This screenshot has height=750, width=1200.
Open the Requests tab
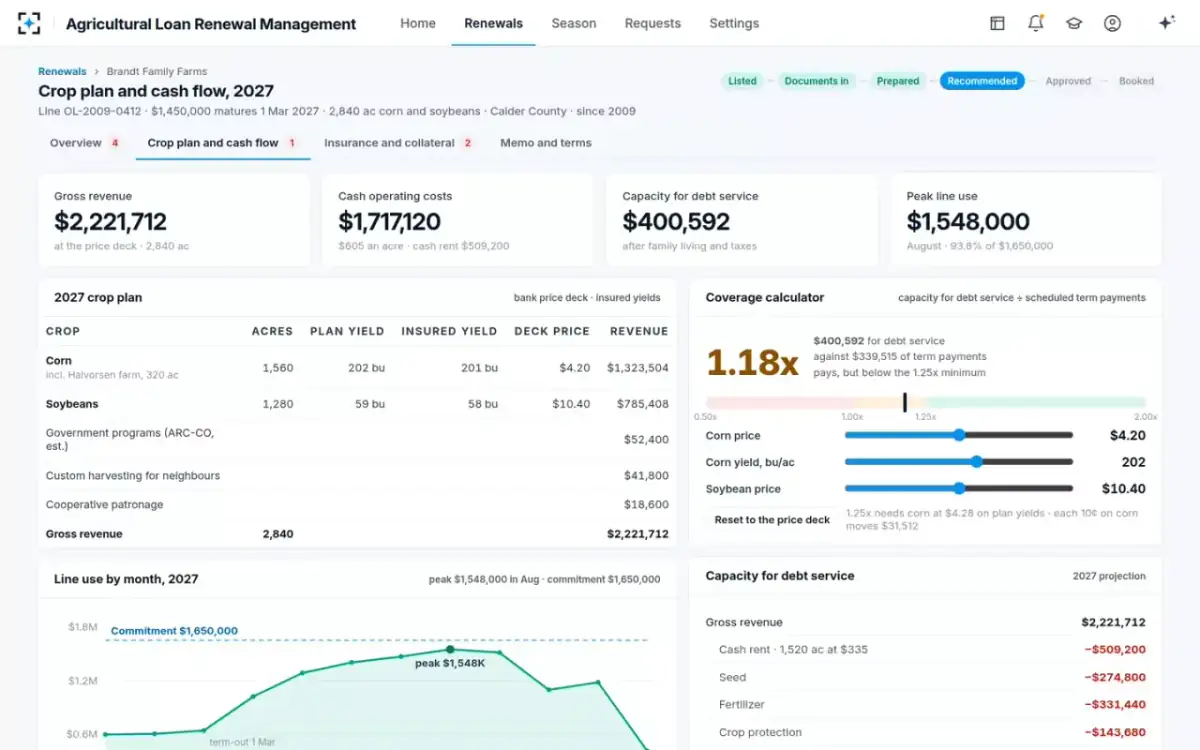click(653, 23)
